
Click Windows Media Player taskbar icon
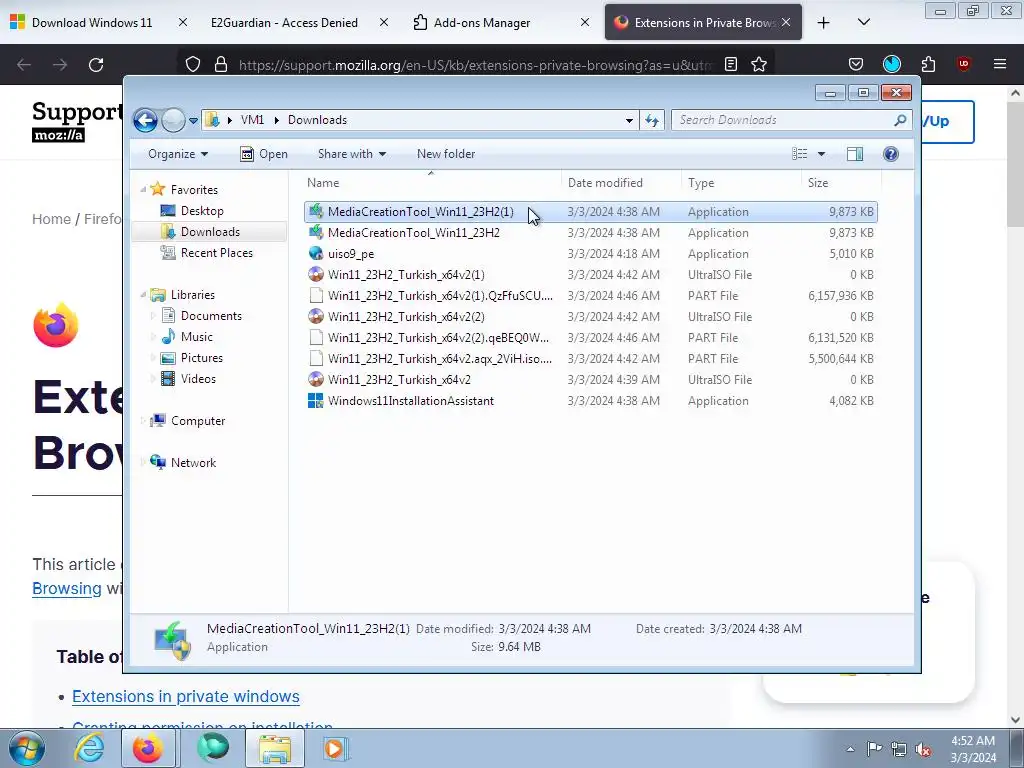pyautogui.click(x=336, y=749)
